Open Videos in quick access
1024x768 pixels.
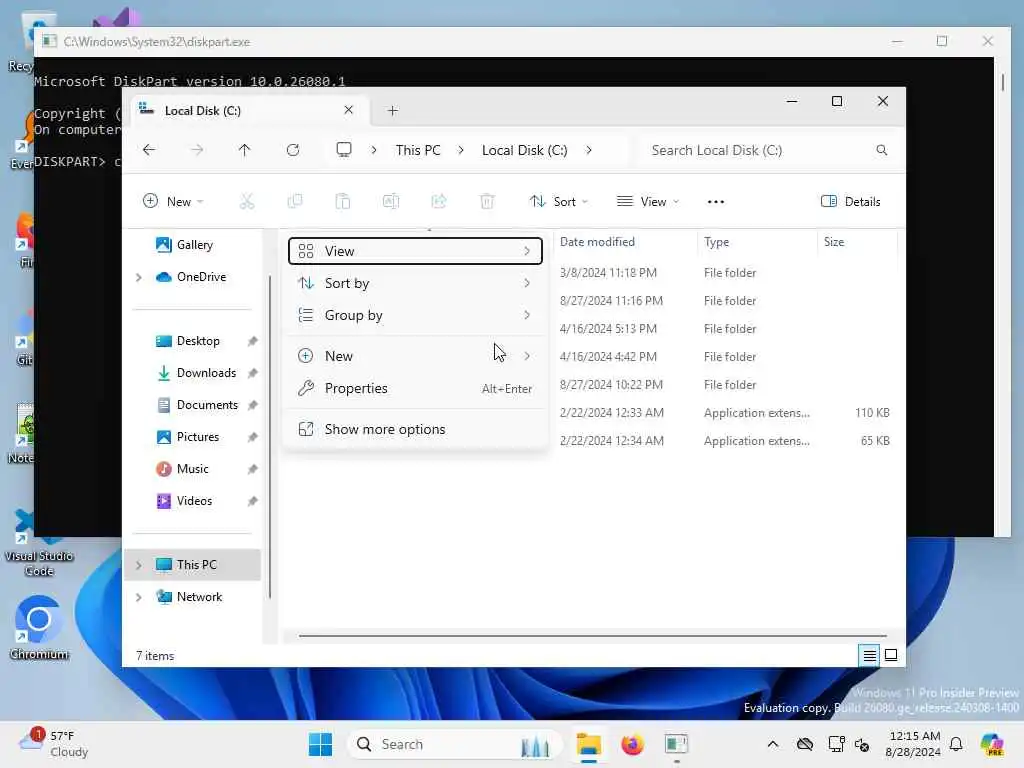pyautogui.click(x=193, y=501)
